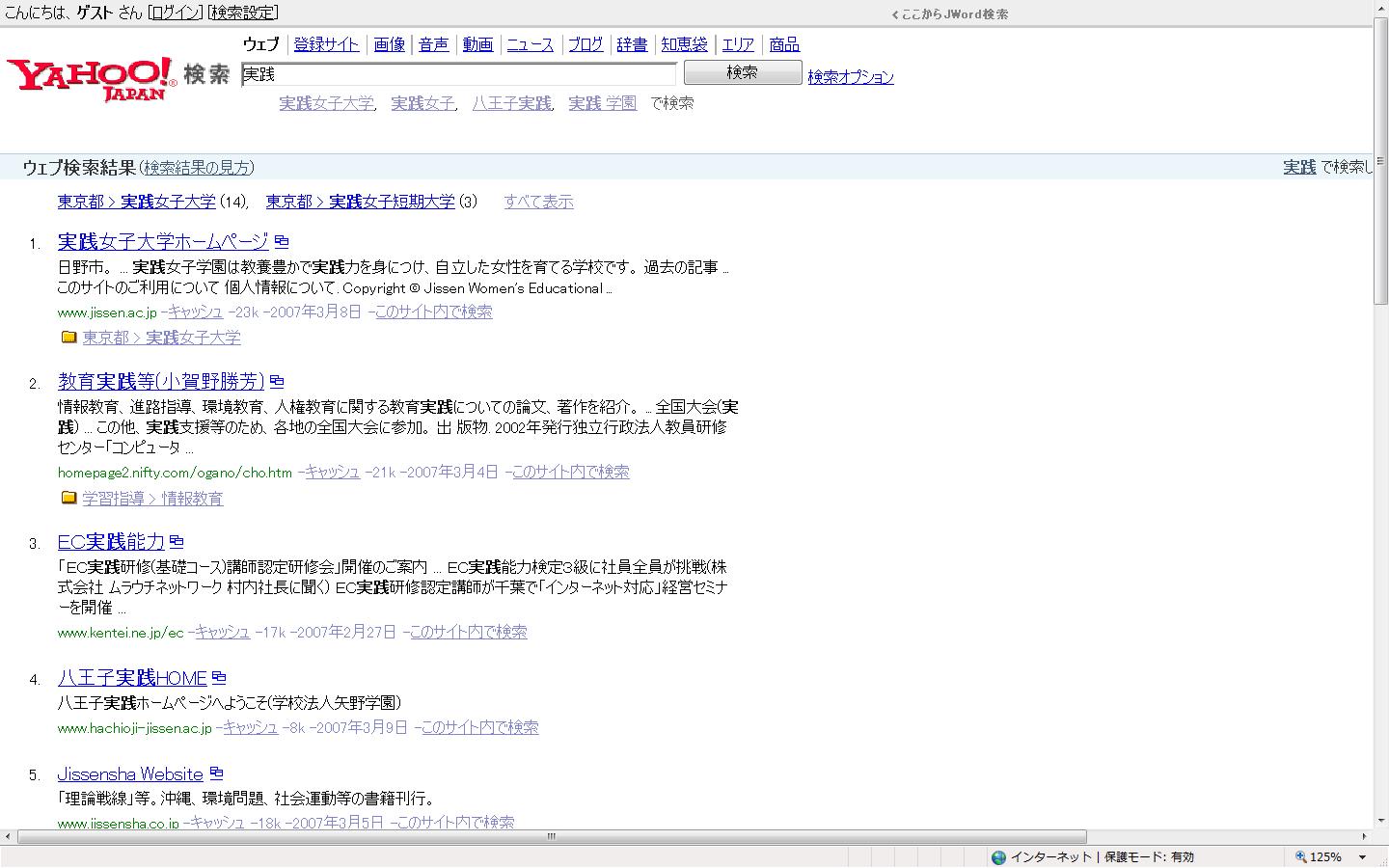Click the internet zone globe icon in status bar
Image resolution: width=1389 pixels, height=868 pixels.
pos(998,856)
